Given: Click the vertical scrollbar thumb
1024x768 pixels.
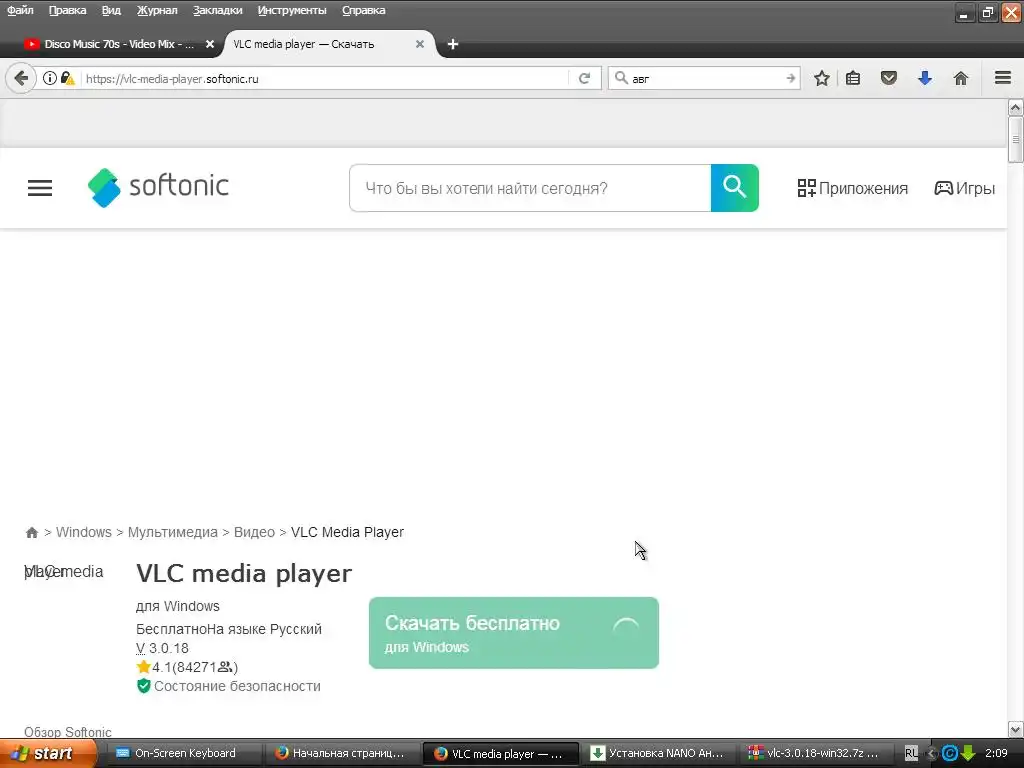Looking at the screenshot, I should point(1015,139).
